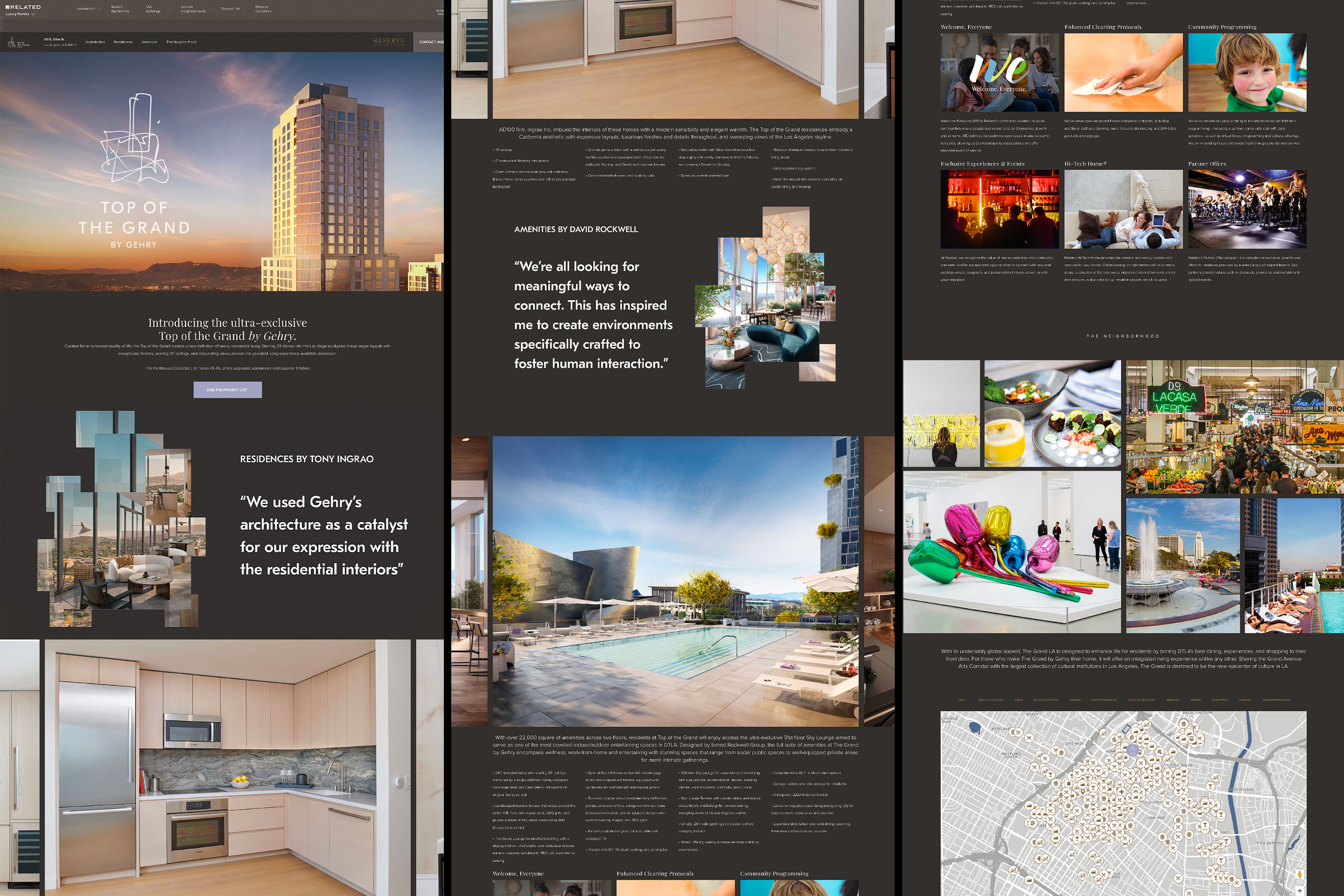Click the Street View pegman on the map

point(1299,874)
